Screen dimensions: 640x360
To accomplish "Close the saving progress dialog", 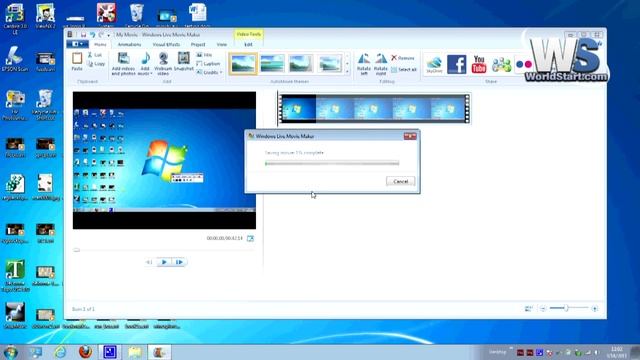I will pyautogui.click(x=410, y=136).
